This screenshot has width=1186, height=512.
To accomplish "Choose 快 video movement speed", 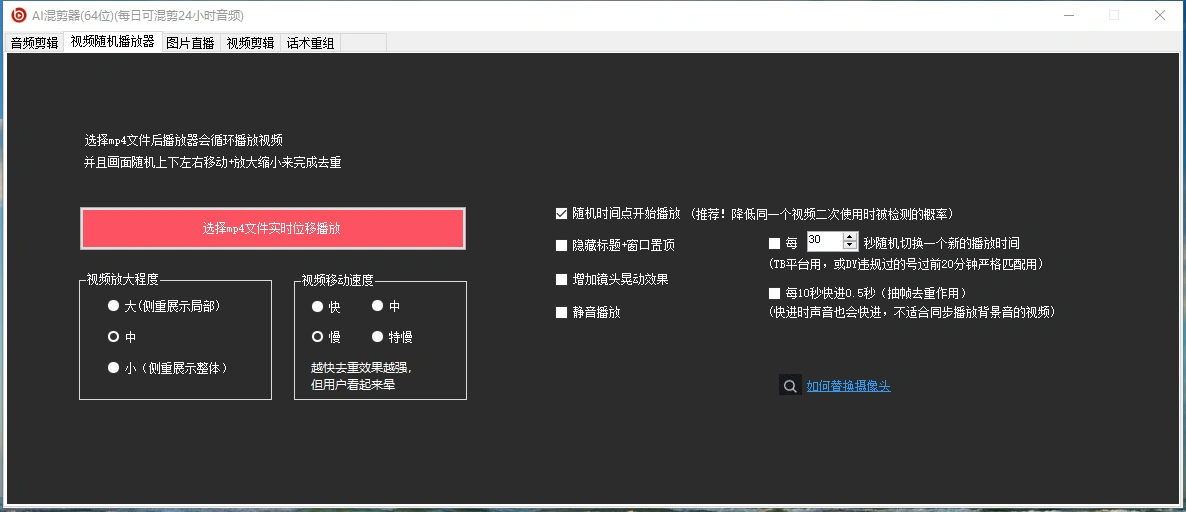I will [318, 307].
